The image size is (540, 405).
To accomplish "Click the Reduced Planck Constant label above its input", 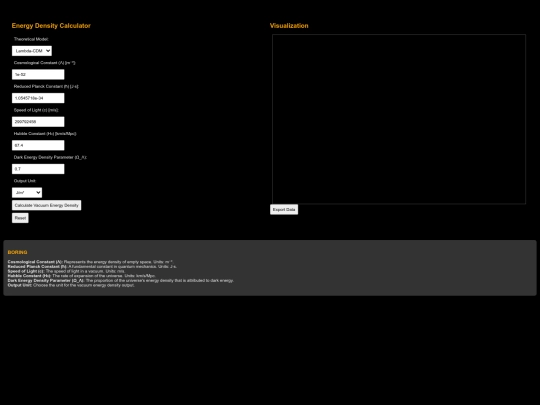I will [46, 86].
